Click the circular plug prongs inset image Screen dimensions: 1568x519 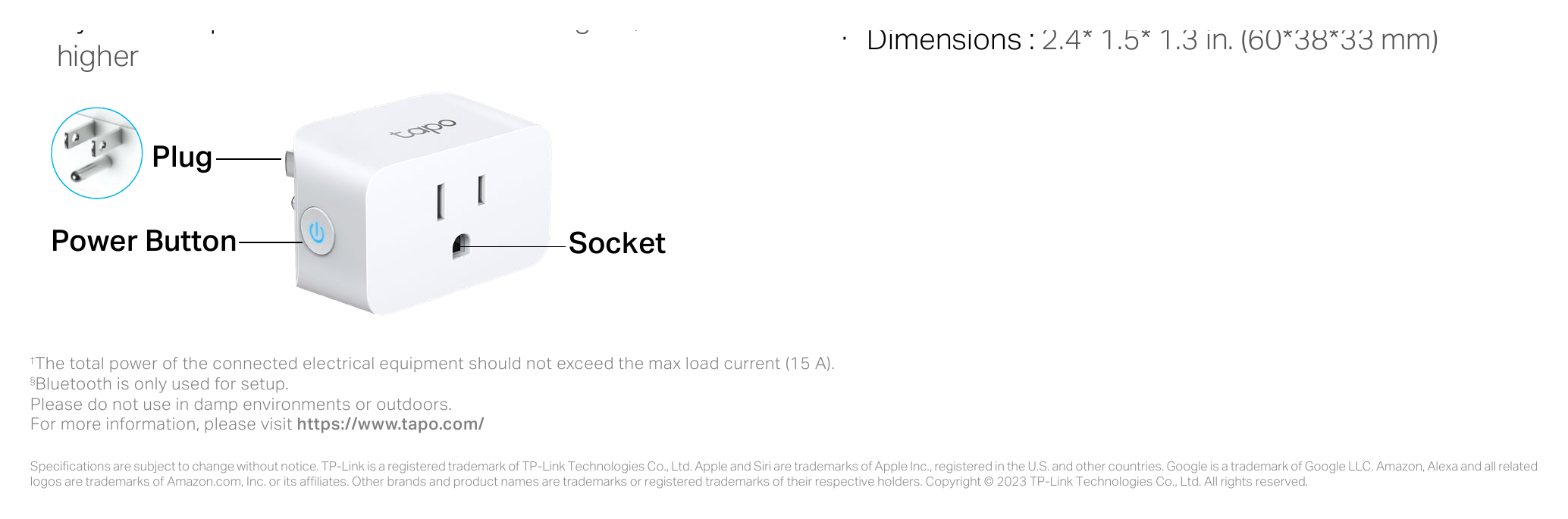(96, 153)
